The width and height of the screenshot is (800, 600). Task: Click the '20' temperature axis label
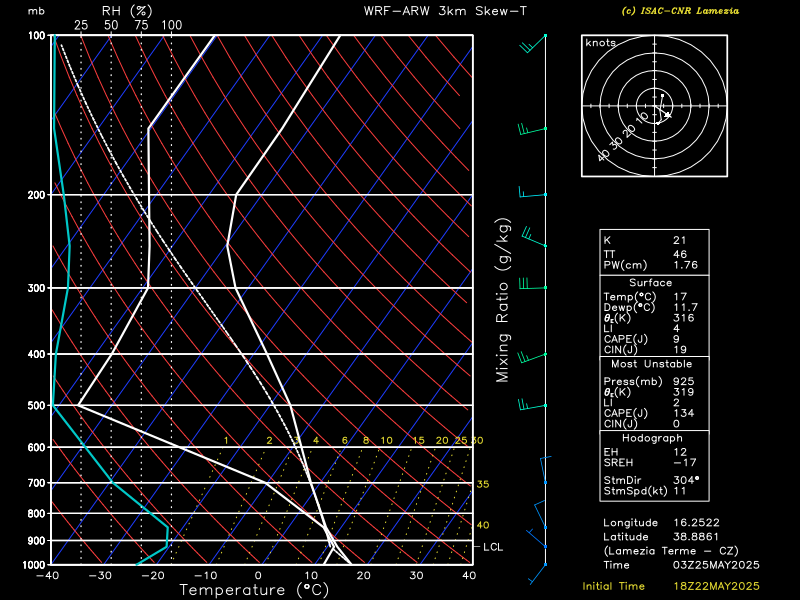coord(363,576)
